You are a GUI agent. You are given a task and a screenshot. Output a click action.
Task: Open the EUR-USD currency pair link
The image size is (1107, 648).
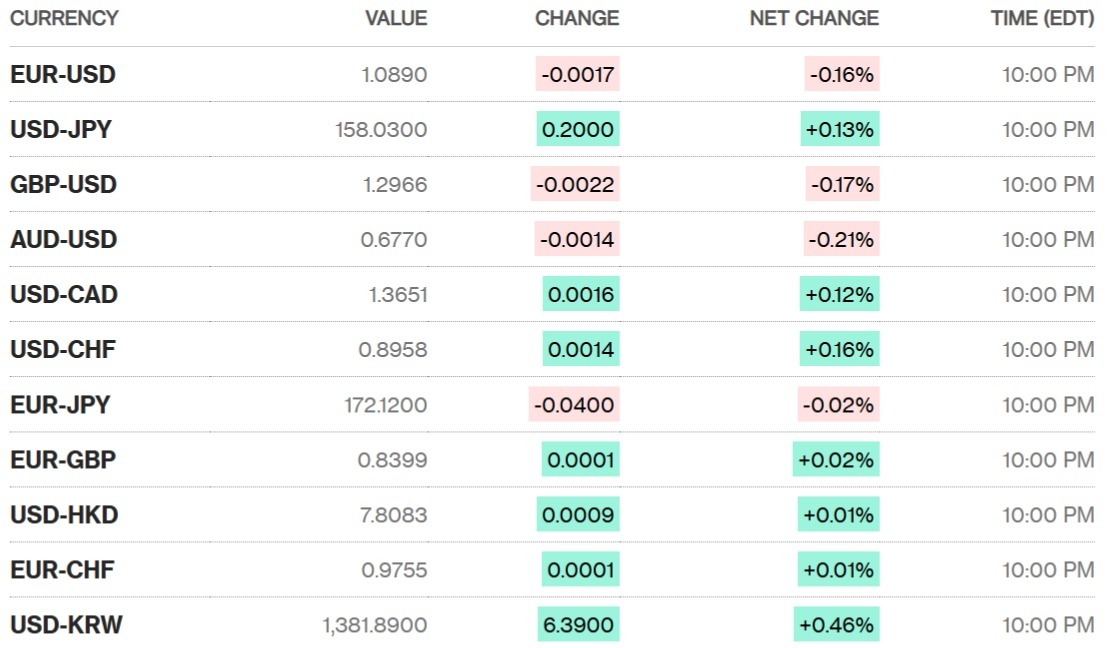pos(63,75)
